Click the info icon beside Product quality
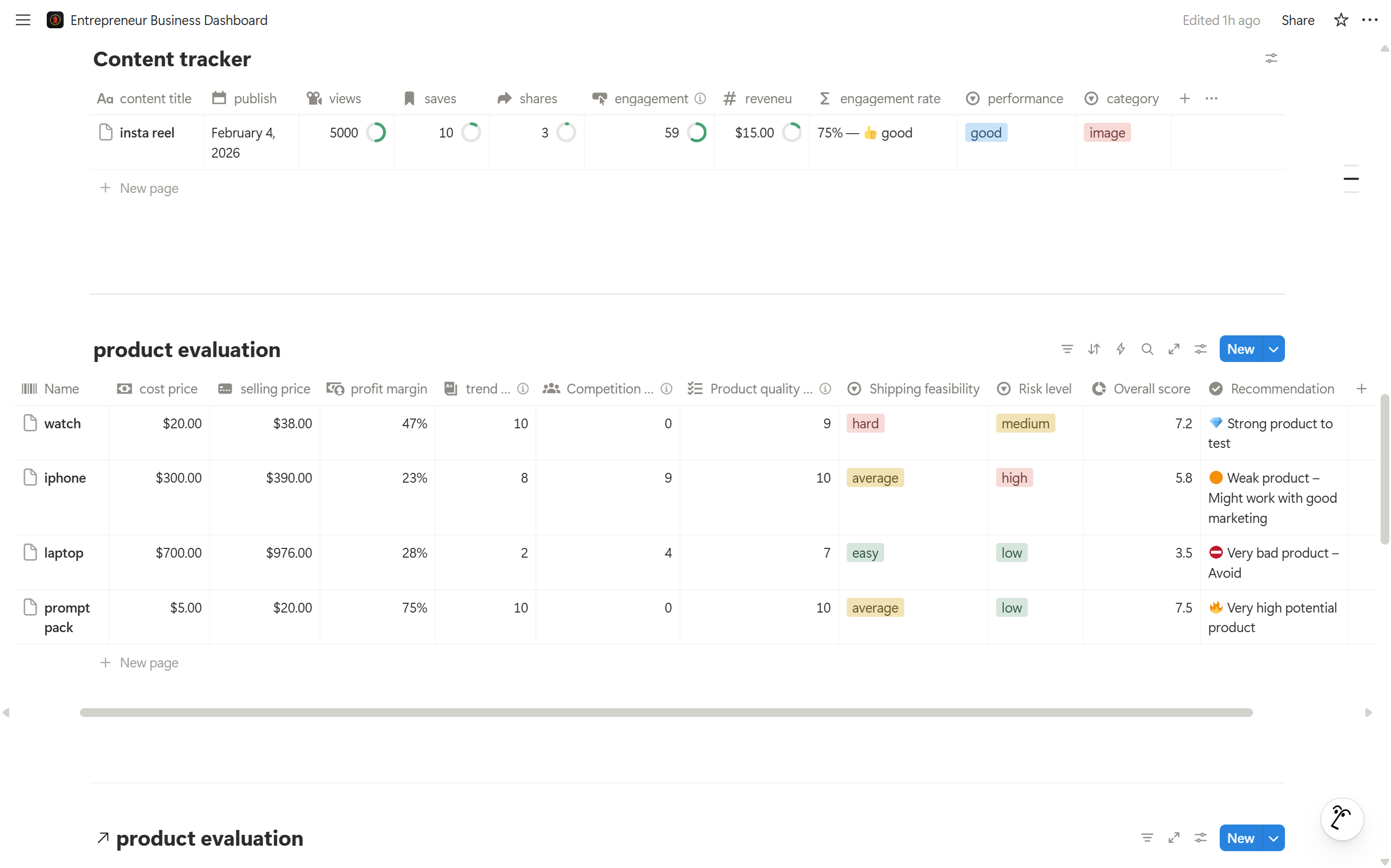 tap(825, 389)
